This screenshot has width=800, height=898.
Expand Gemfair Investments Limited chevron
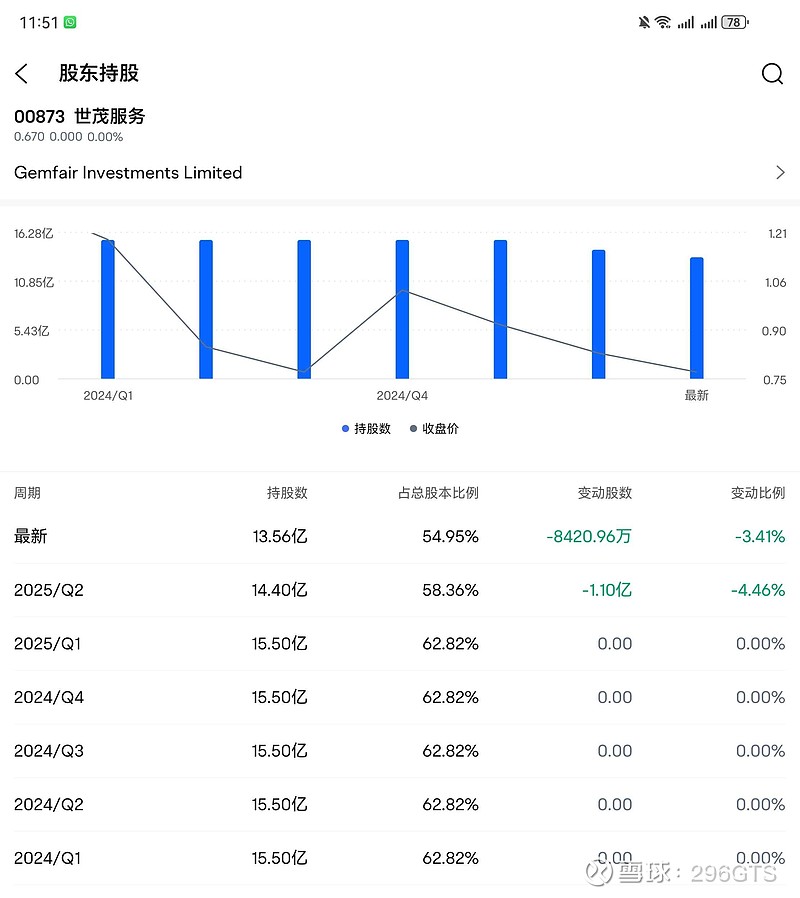click(x=780, y=172)
